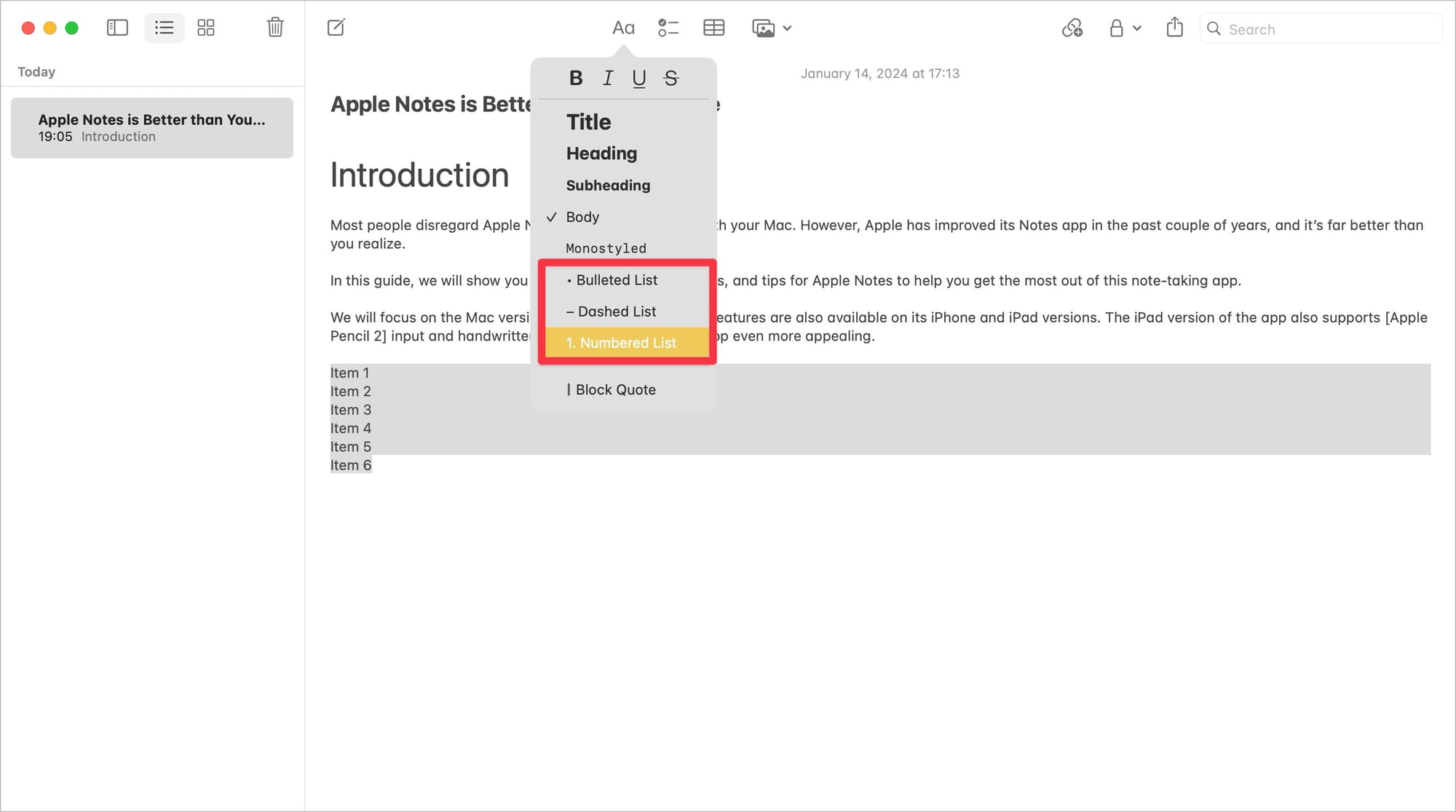
Task: Insert a checklist using toolbar icon
Action: (x=668, y=28)
